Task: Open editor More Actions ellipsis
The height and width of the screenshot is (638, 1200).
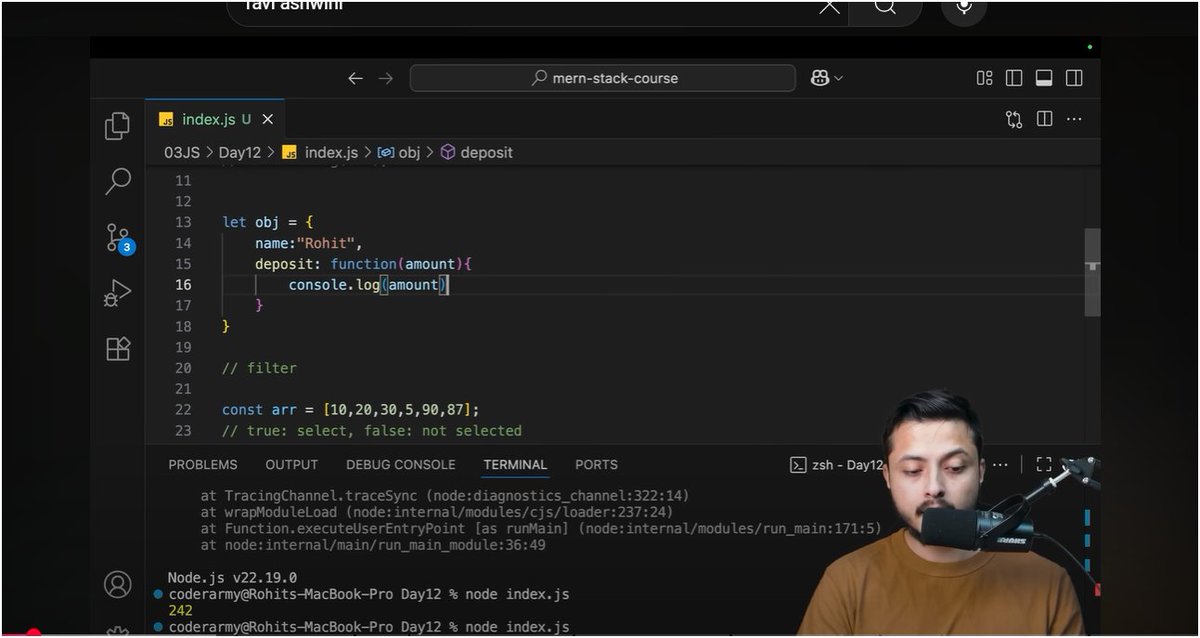Action: [x=1074, y=119]
